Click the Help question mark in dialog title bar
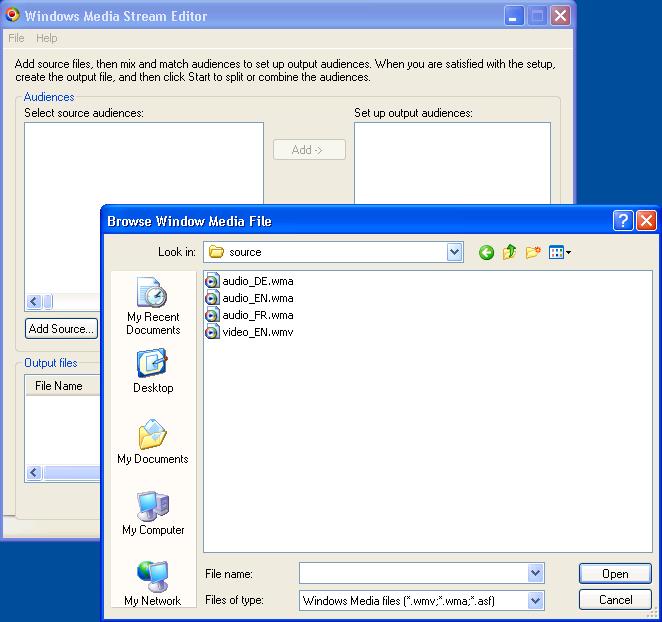662x622 pixels. [x=623, y=221]
